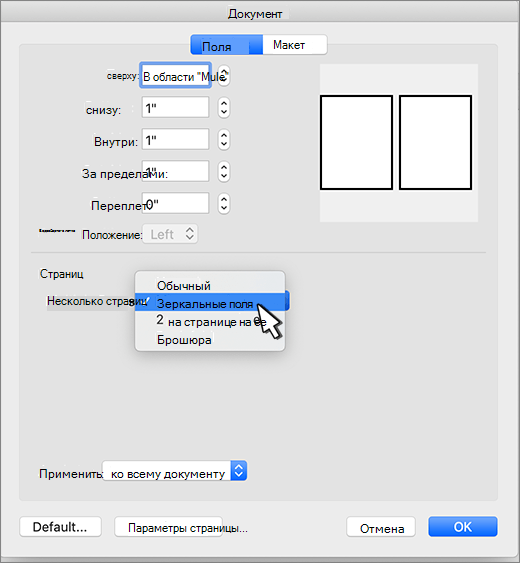
Task: Click the Переплет gutter stepper arrows
Action: pos(224,204)
